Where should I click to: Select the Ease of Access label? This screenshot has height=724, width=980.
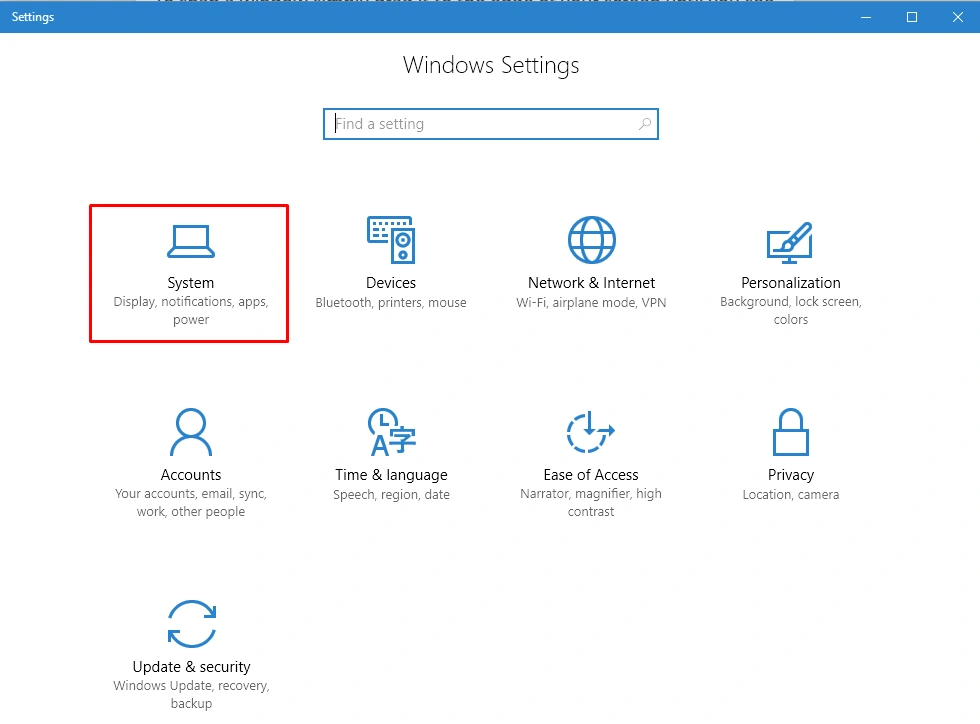click(591, 475)
